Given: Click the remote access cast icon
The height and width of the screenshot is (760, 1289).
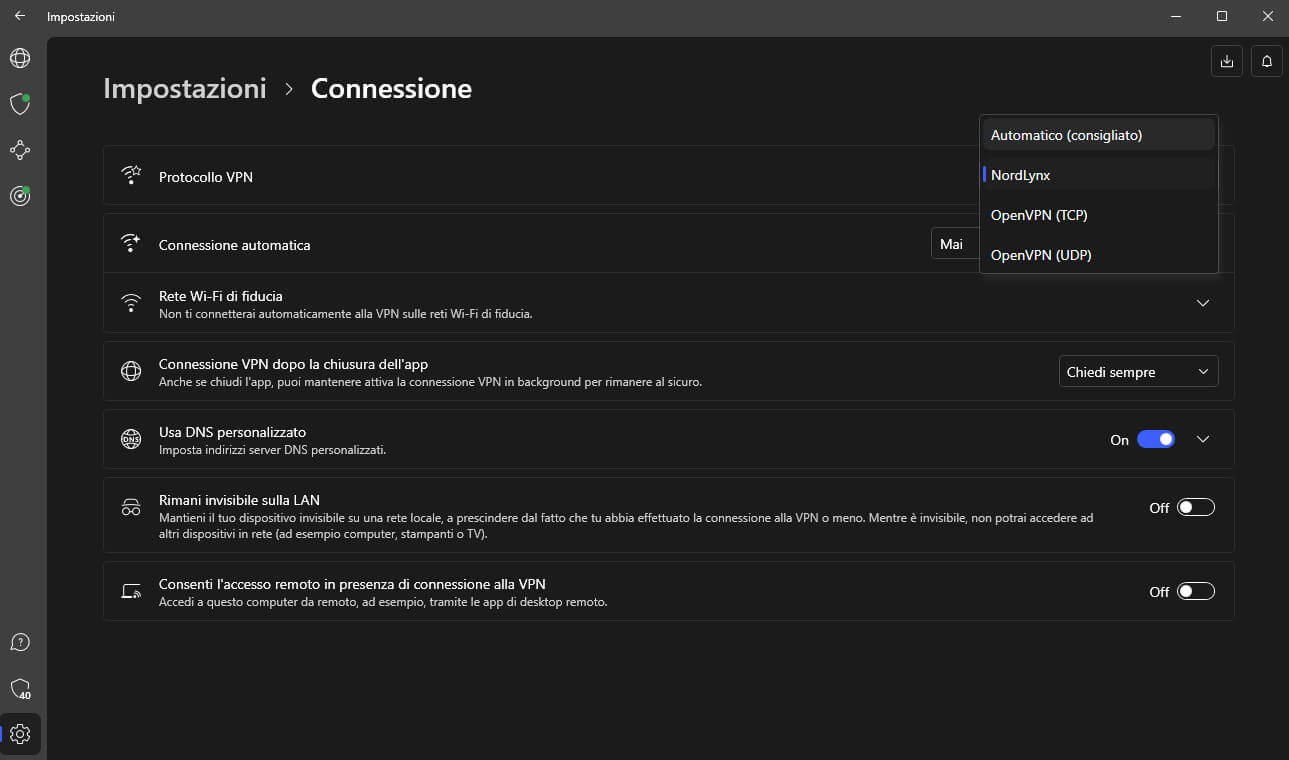Looking at the screenshot, I should [131, 591].
